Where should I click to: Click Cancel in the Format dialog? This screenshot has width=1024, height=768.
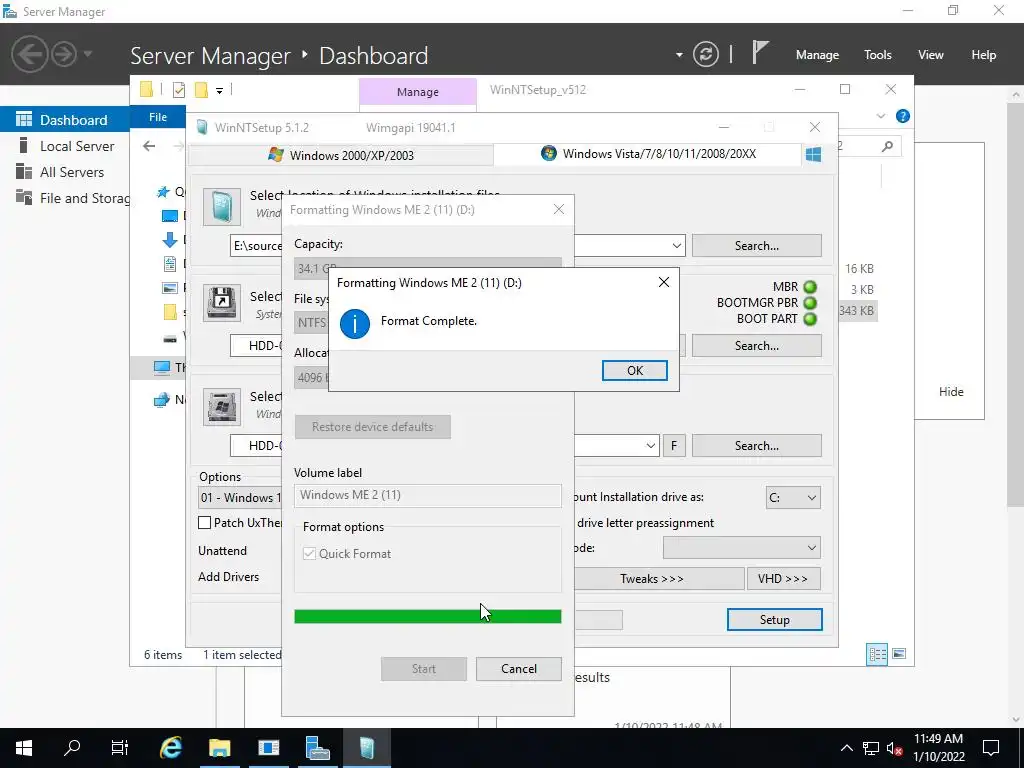pyautogui.click(x=519, y=669)
